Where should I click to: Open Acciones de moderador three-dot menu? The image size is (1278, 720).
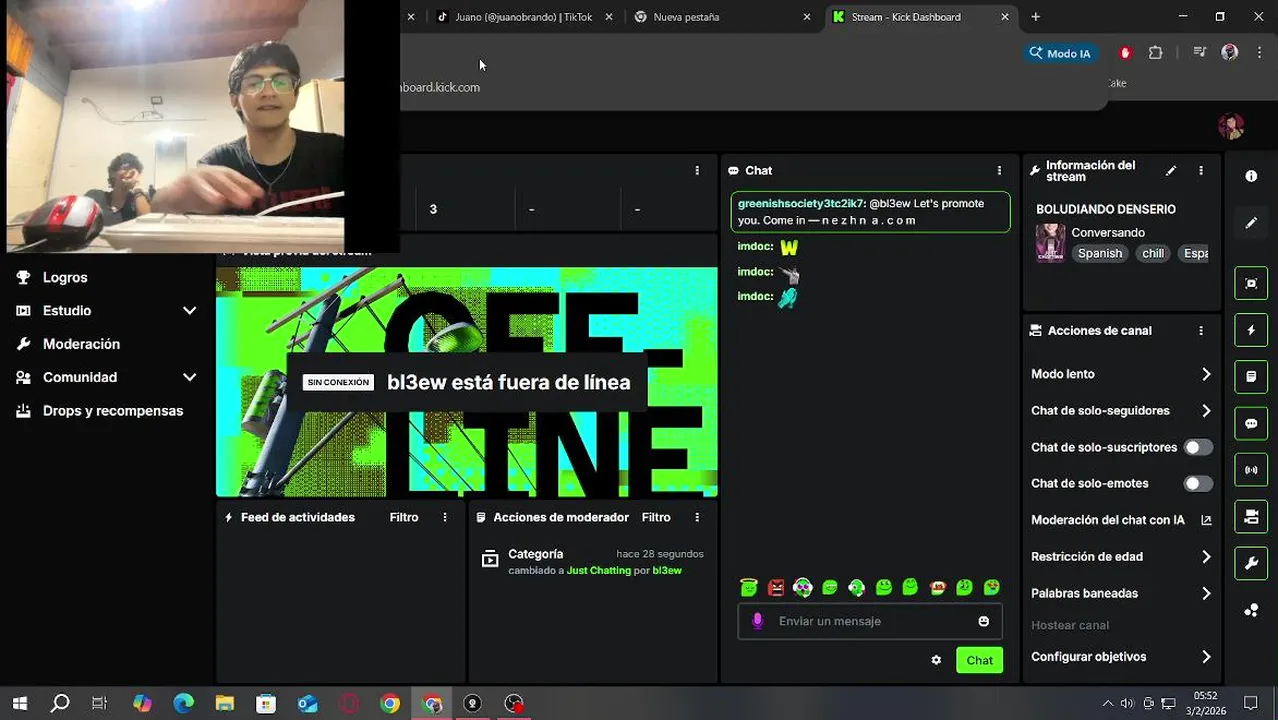click(x=697, y=517)
